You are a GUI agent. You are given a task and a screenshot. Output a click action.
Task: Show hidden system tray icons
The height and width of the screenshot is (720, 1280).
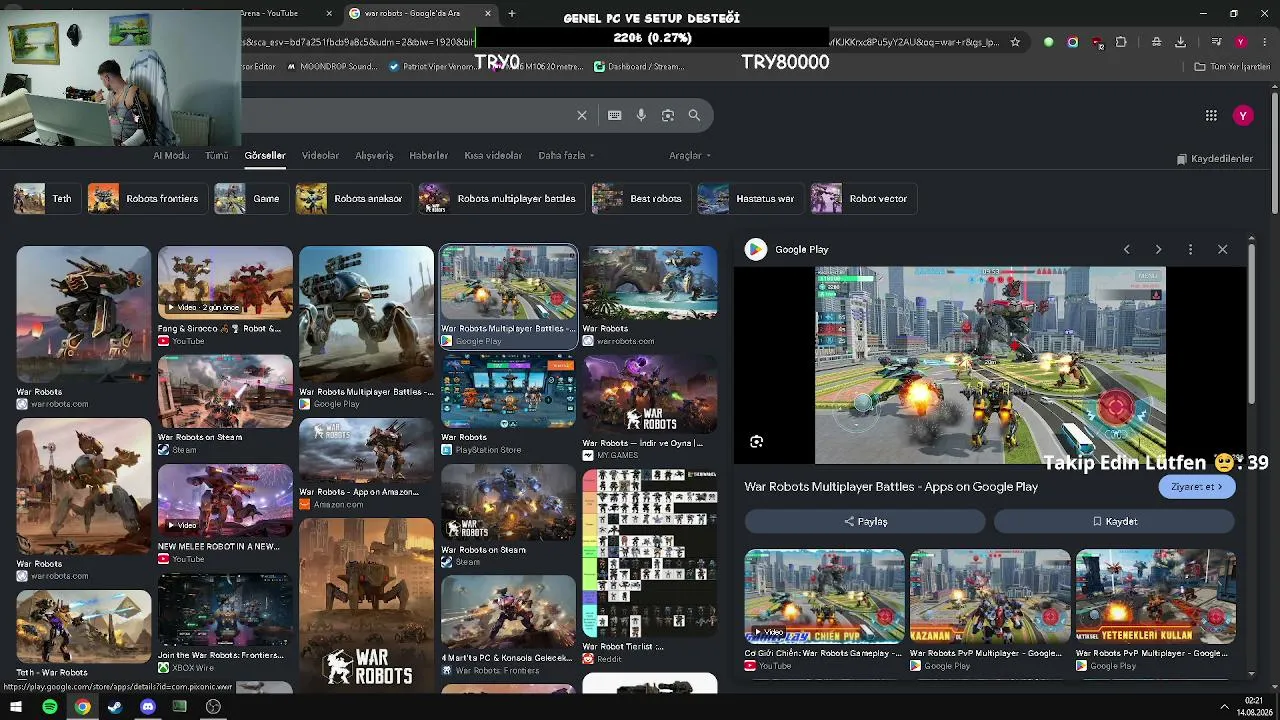pyautogui.click(x=1224, y=707)
